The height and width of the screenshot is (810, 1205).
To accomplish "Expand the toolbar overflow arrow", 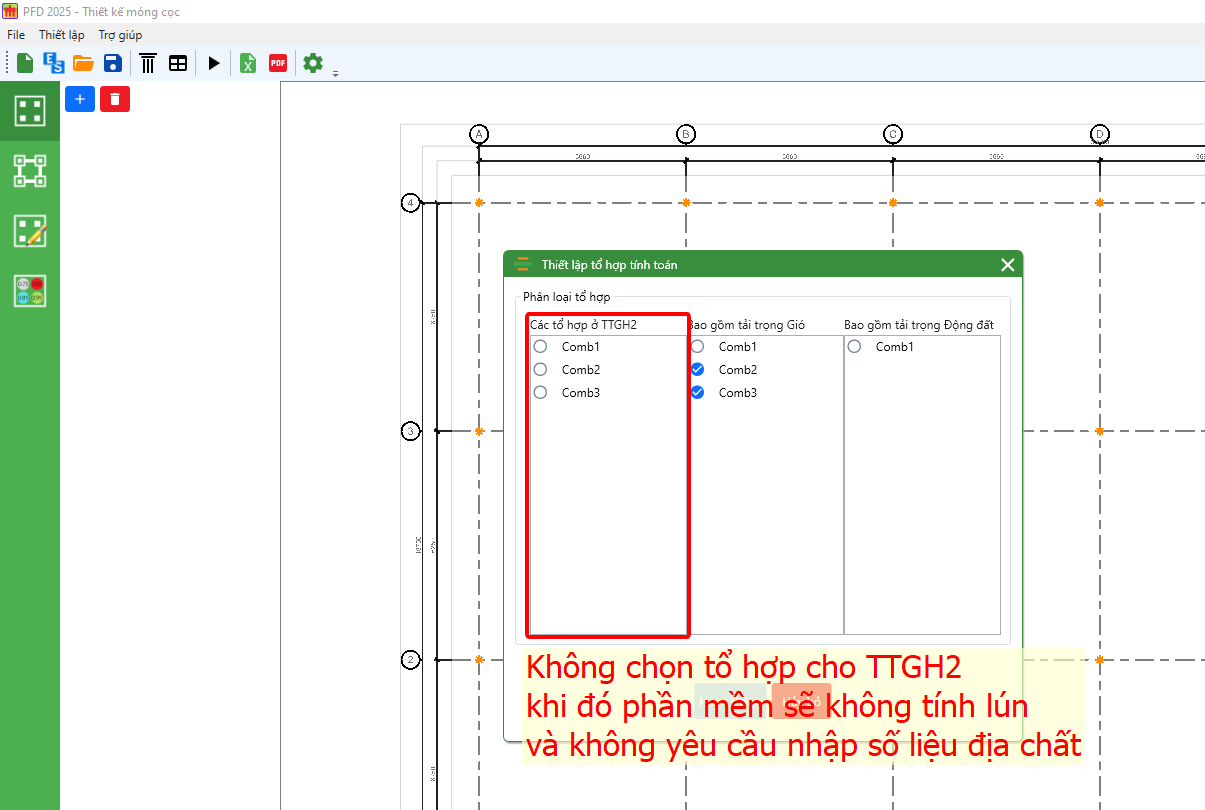I will point(336,73).
